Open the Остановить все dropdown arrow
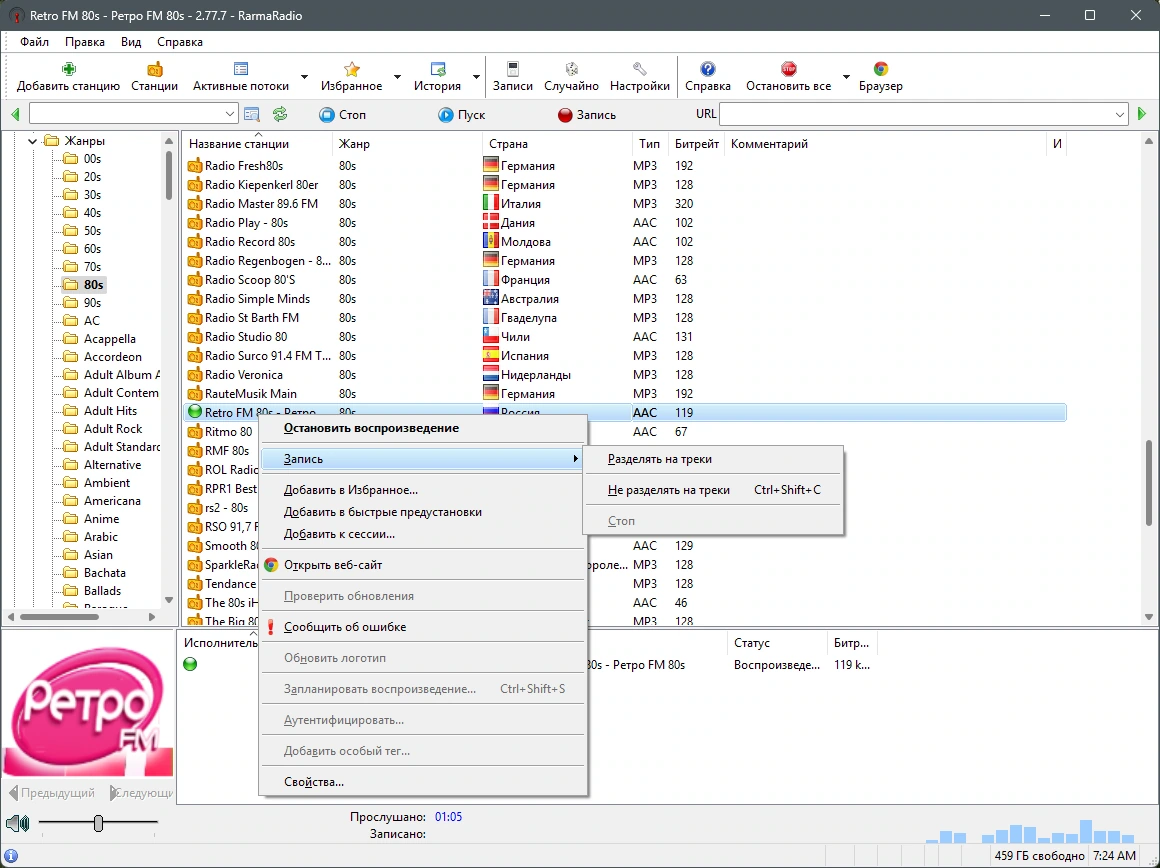Viewport: 1160px width, 868px height. (846, 77)
